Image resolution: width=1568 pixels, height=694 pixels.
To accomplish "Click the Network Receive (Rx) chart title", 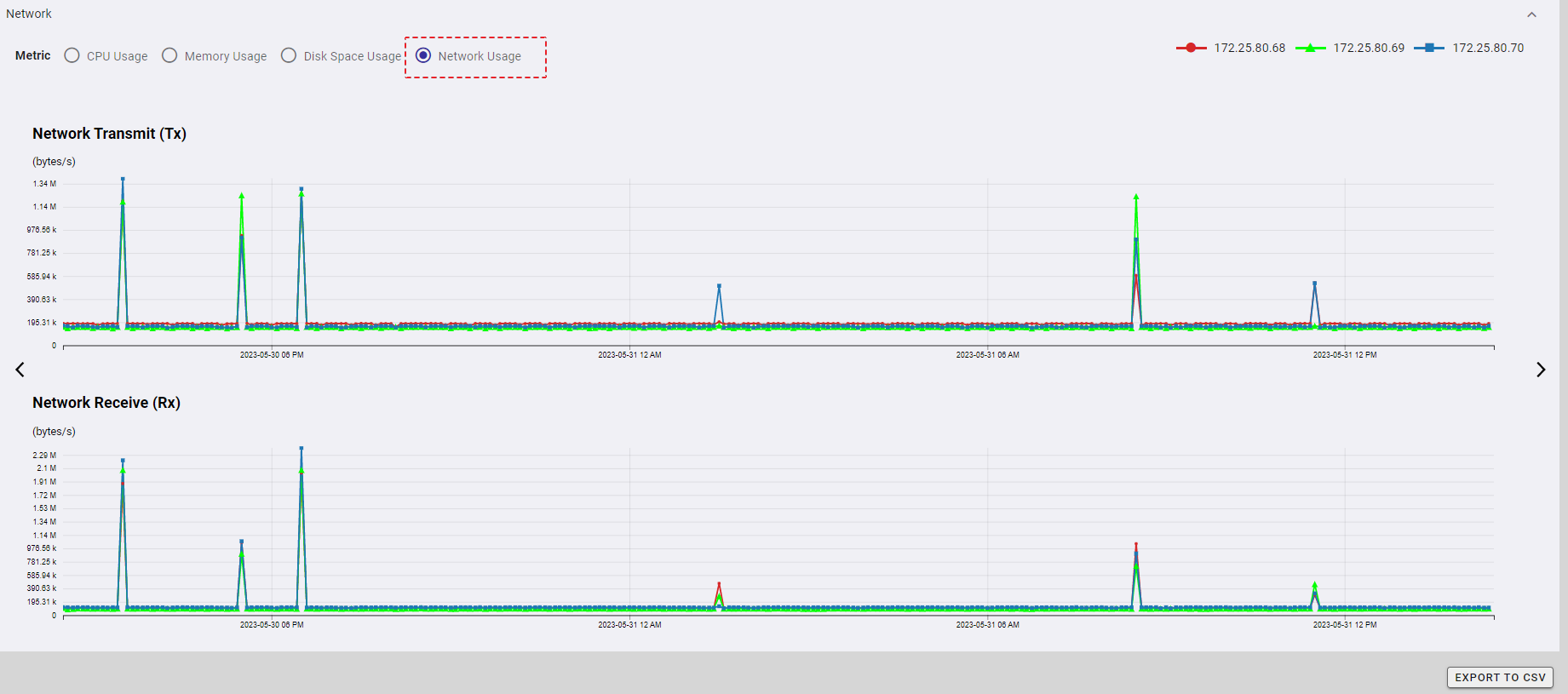I will 106,403.
